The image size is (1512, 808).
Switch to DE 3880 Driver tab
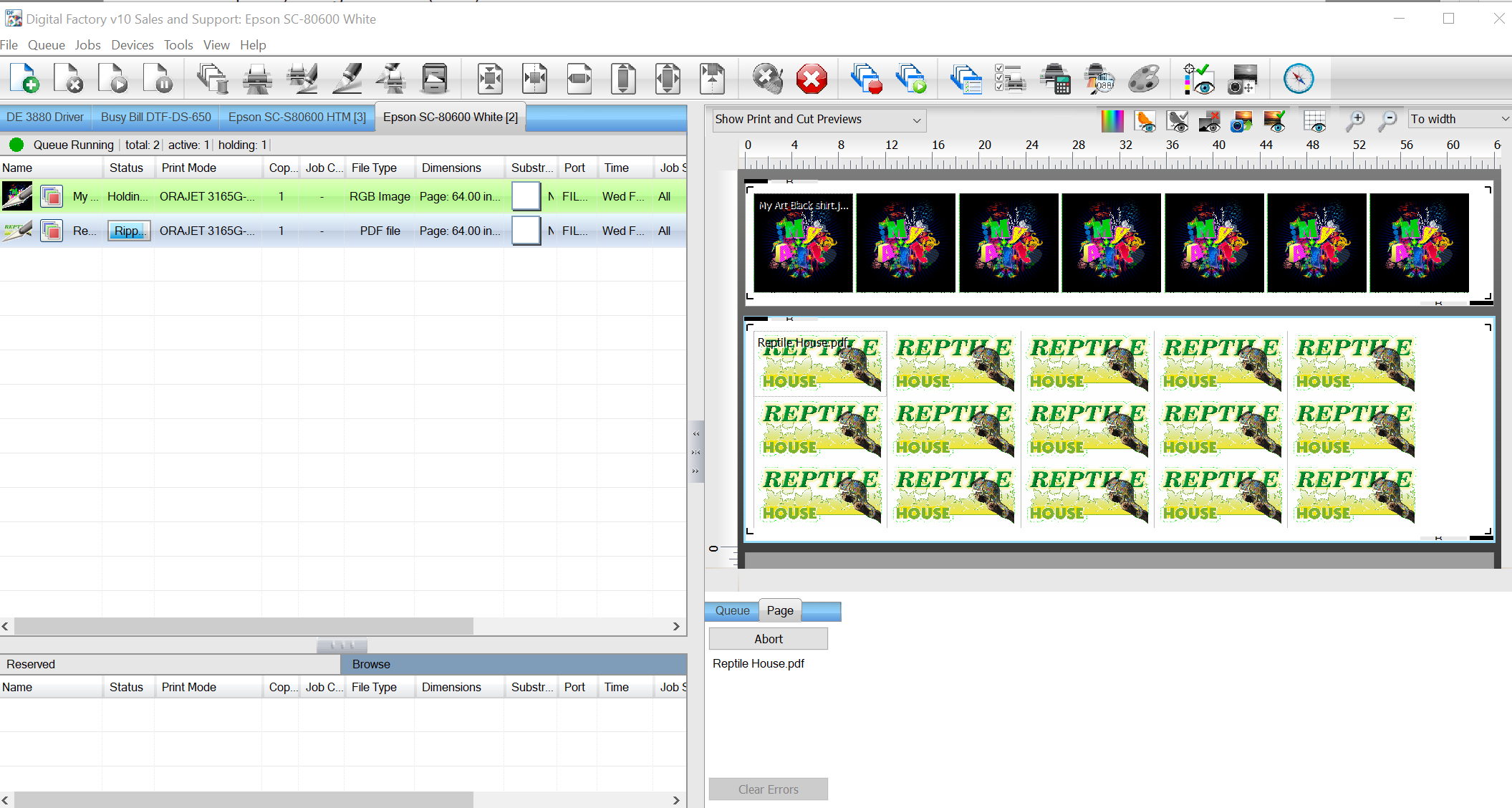click(45, 117)
